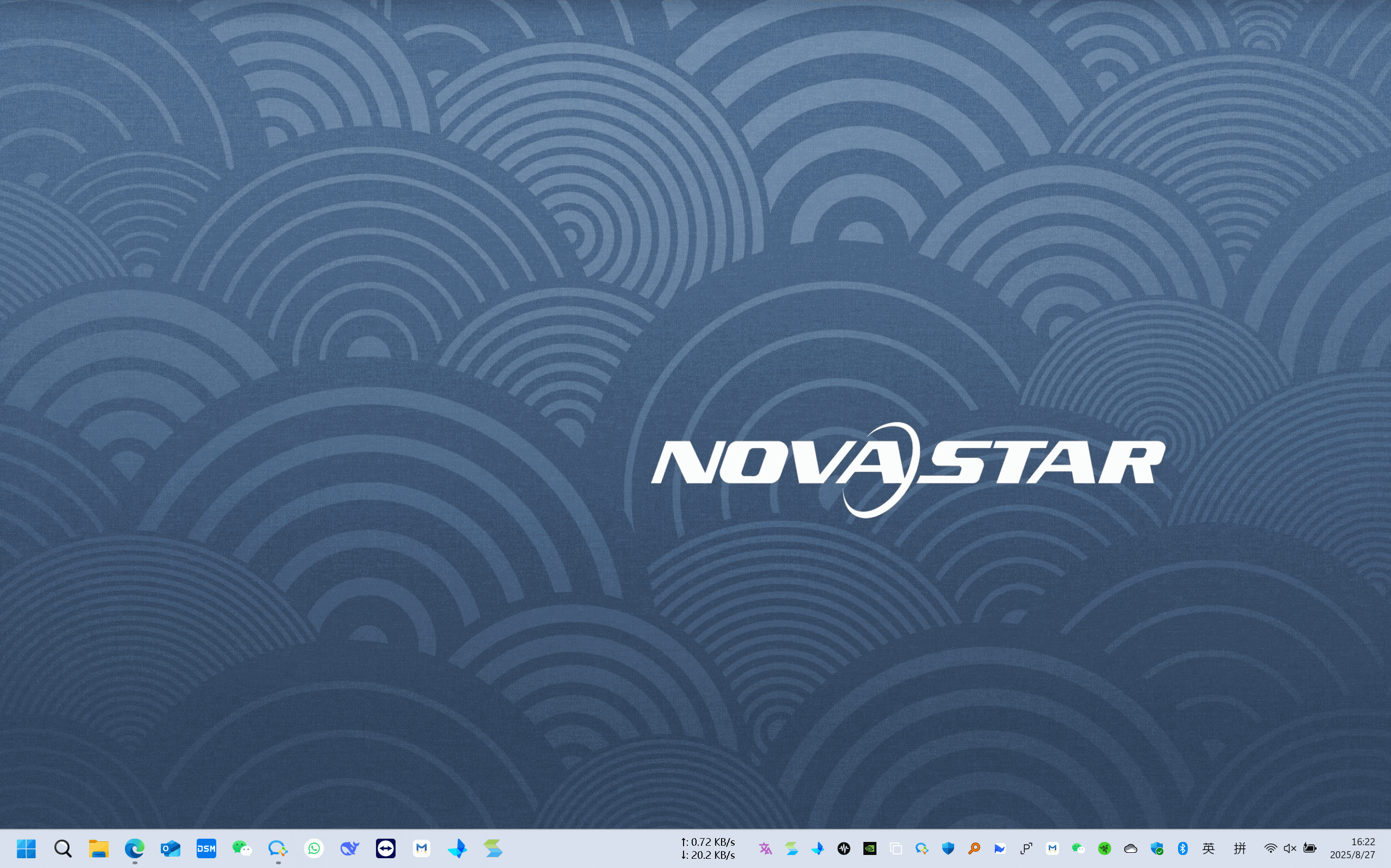Click the bracketed P tray icon
1391x868 pixels.
point(1026,848)
